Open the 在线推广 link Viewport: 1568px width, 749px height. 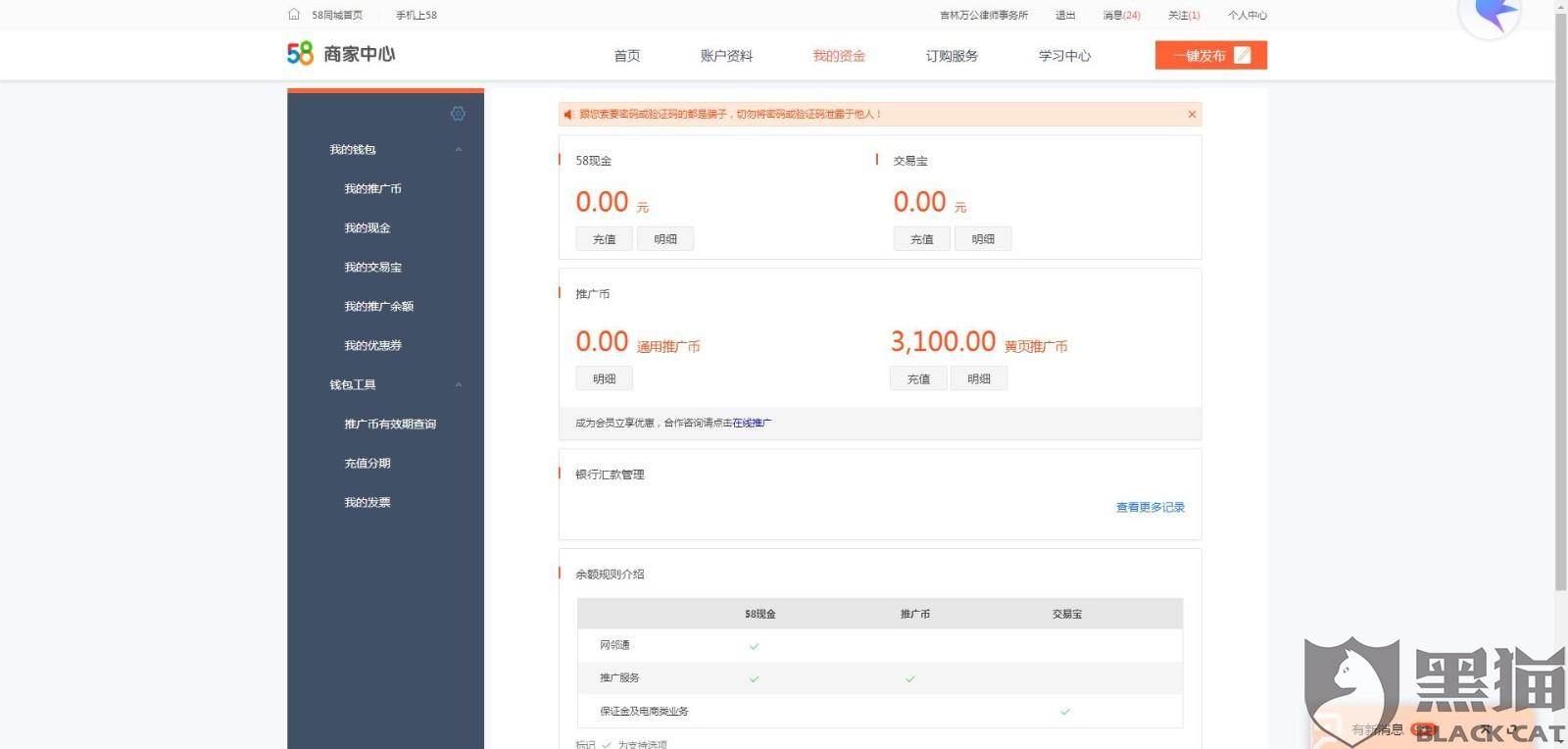point(752,424)
